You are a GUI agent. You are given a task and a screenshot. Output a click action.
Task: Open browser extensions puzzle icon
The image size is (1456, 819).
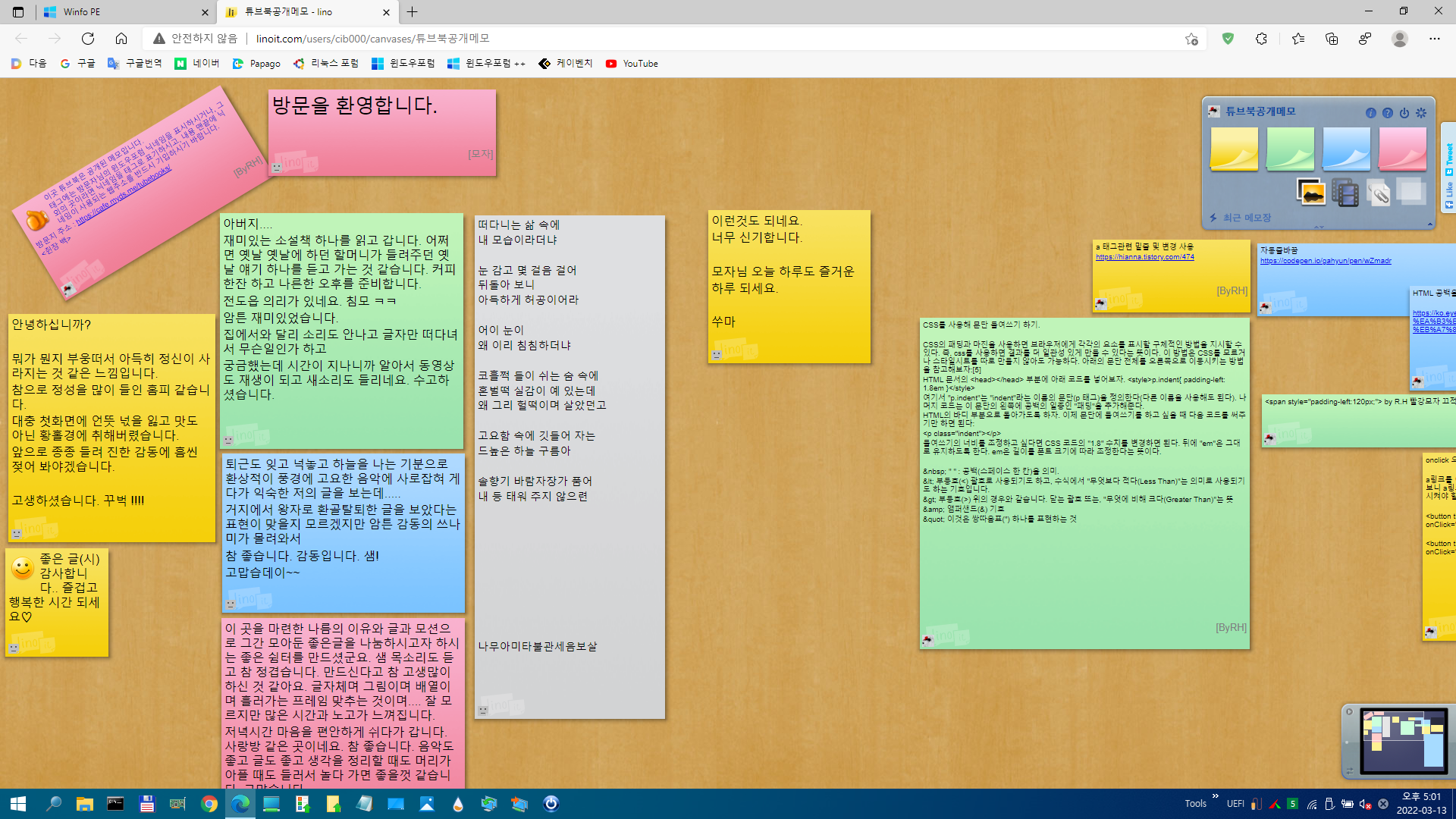click(x=1261, y=39)
